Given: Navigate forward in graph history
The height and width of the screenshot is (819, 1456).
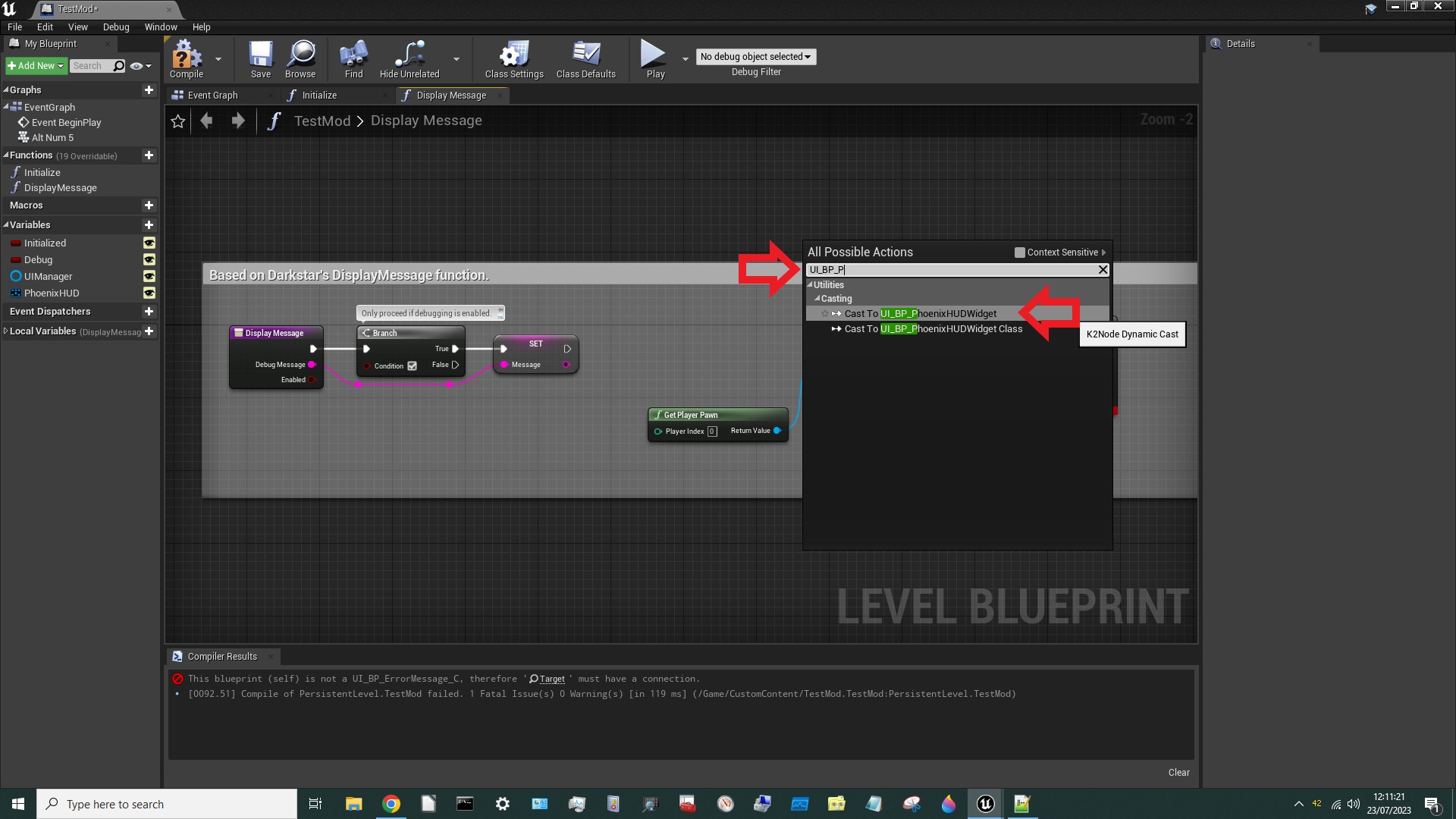Looking at the screenshot, I should tap(237, 121).
